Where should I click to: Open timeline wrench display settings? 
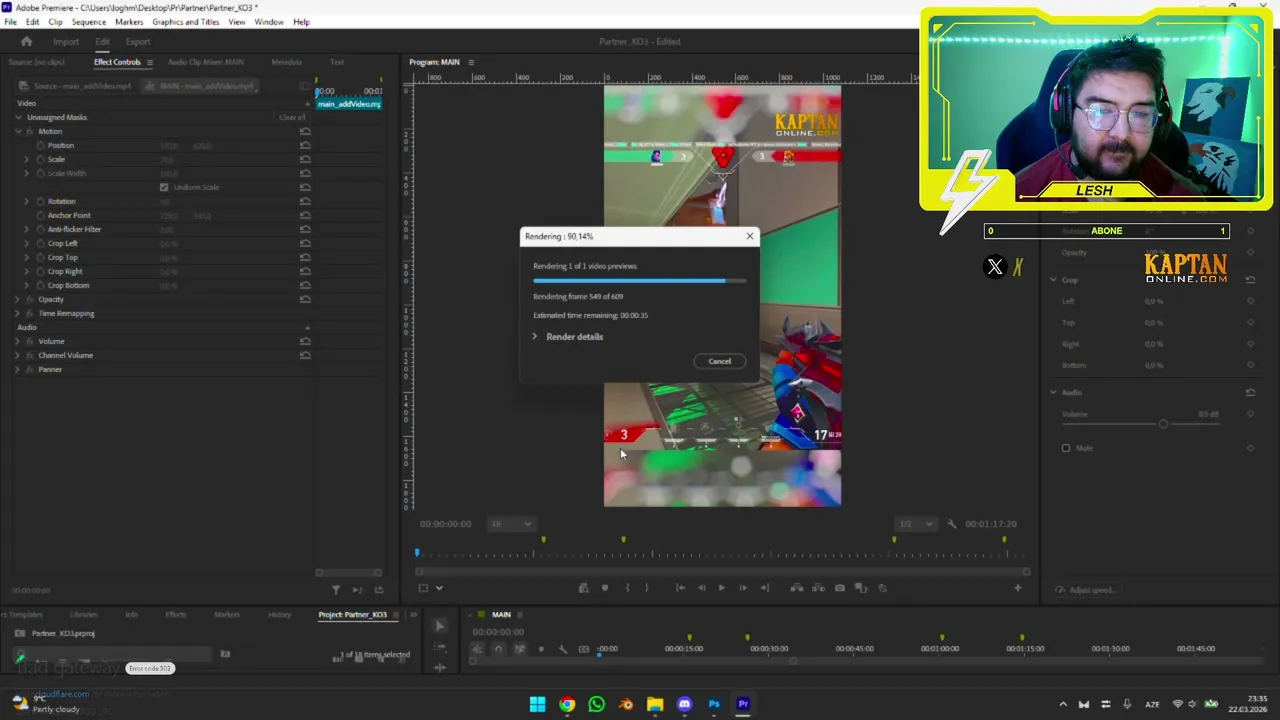(562, 649)
